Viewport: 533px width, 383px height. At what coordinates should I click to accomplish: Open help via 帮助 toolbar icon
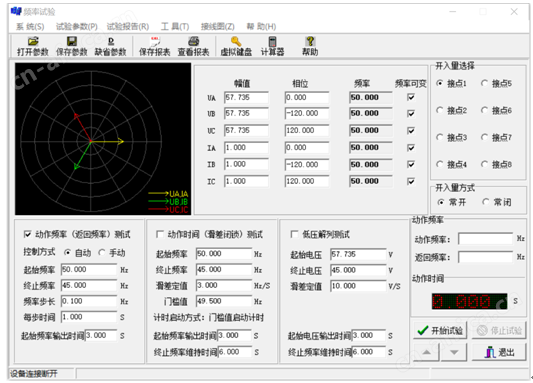310,46
